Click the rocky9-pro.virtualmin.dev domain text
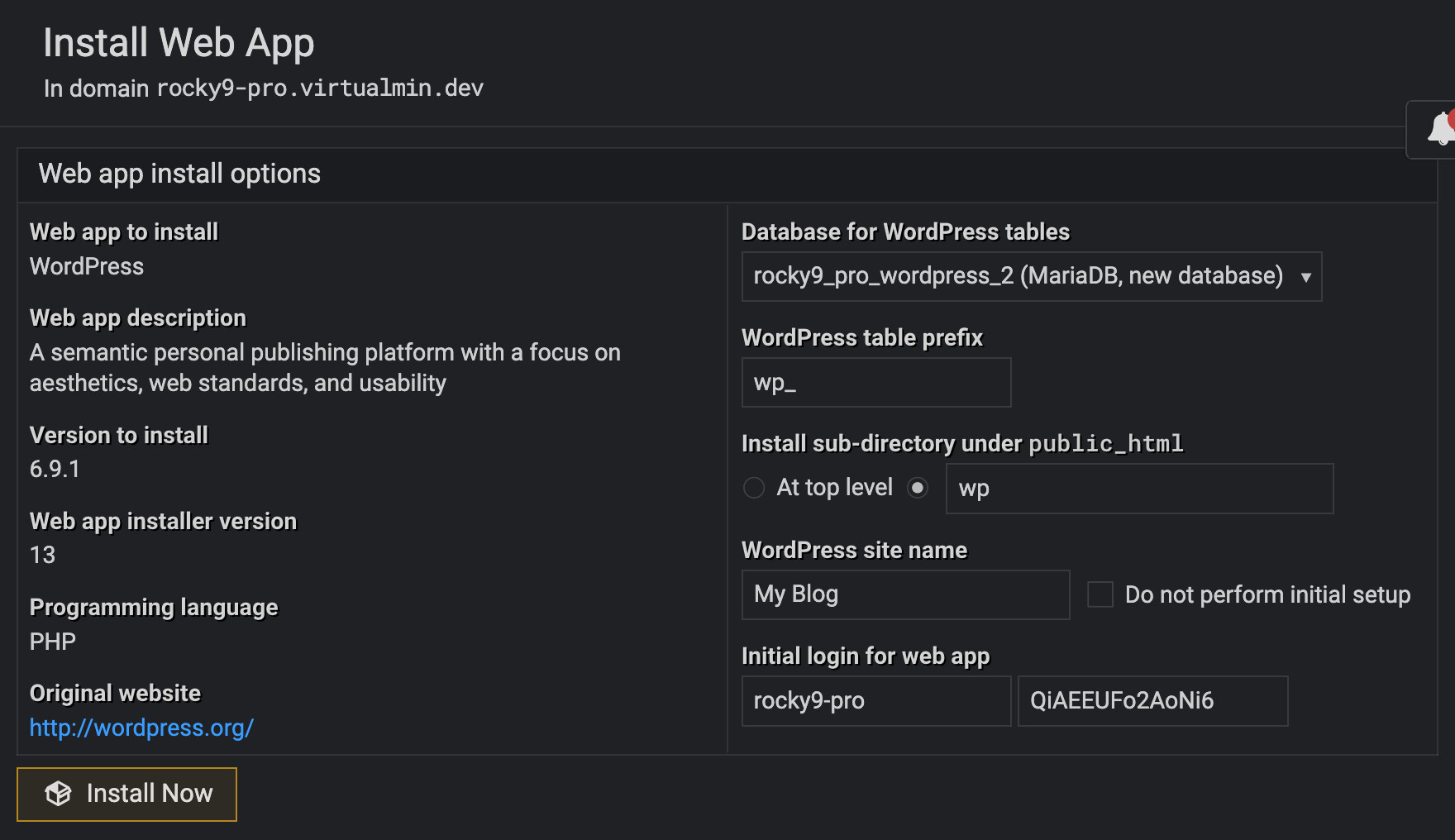Viewport: 1455px width, 840px height. tap(320, 88)
